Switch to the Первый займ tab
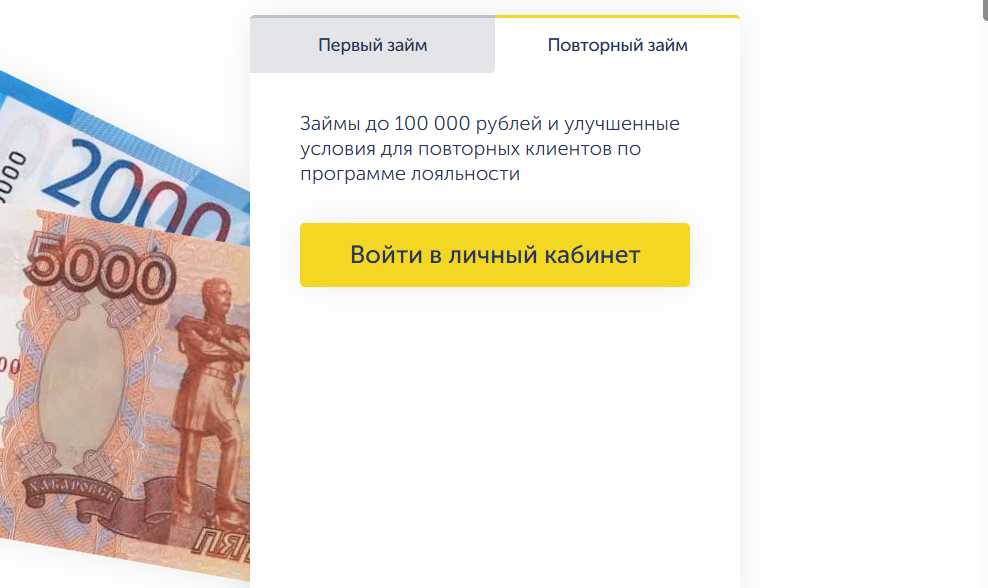Screen dimensions: 988x588 pyautogui.click(x=372, y=45)
